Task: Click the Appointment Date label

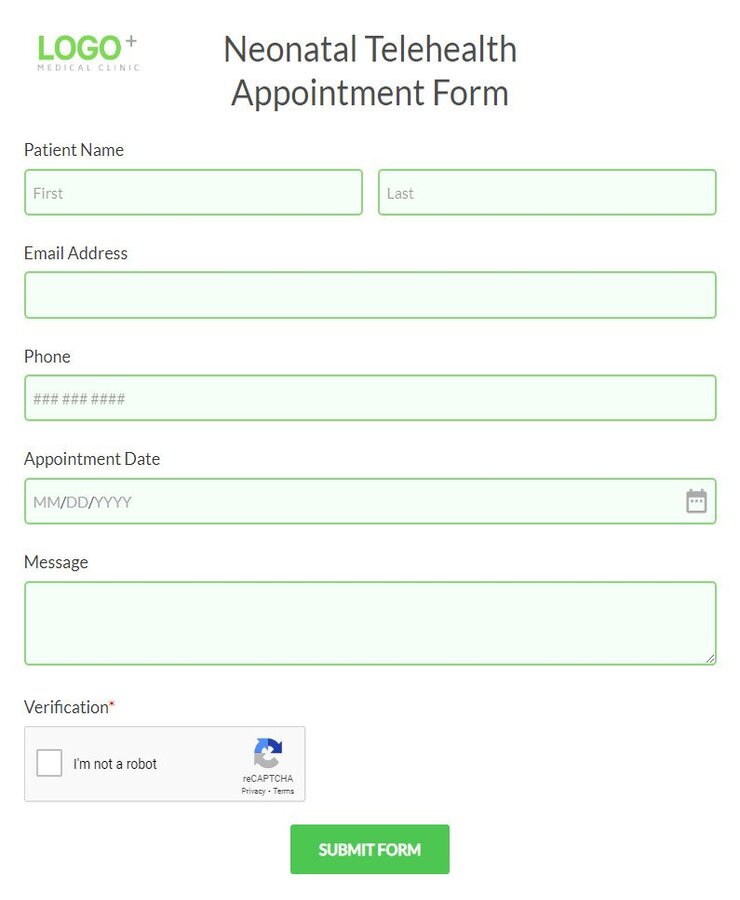Action: coord(92,458)
